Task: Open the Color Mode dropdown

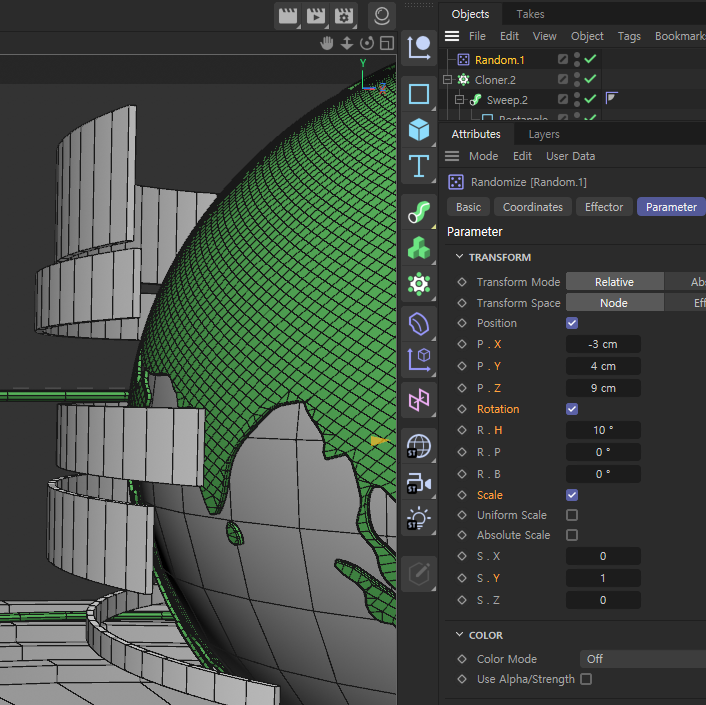Action: point(643,659)
